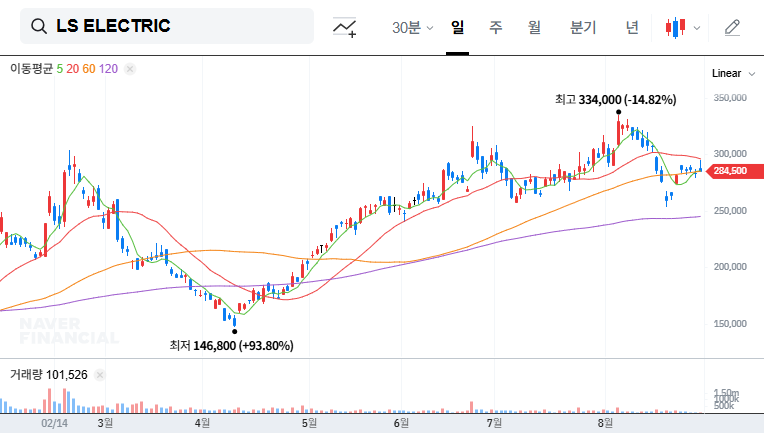The height and width of the screenshot is (433, 764).
Task: Remove the 거래량 volume indicator with its X
Action: click(99, 375)
